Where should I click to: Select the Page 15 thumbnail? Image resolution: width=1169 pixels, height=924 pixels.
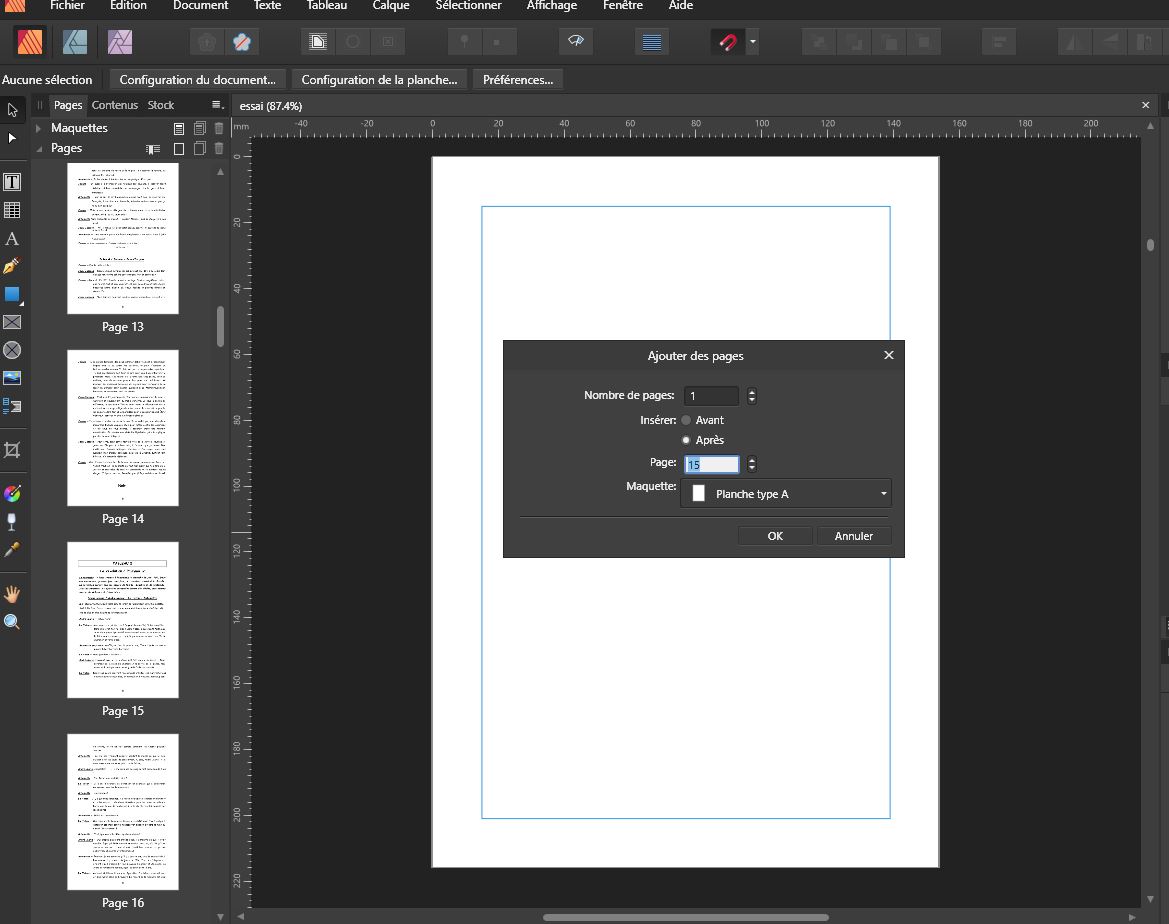click(x=123, y=620)
